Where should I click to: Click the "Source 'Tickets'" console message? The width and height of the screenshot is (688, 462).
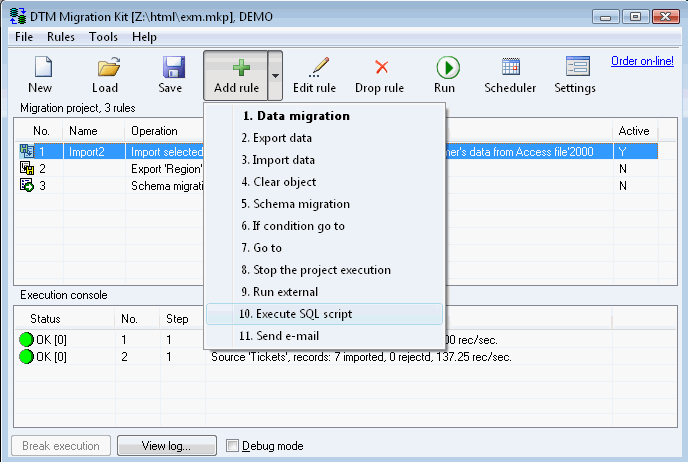click(361, 357)
